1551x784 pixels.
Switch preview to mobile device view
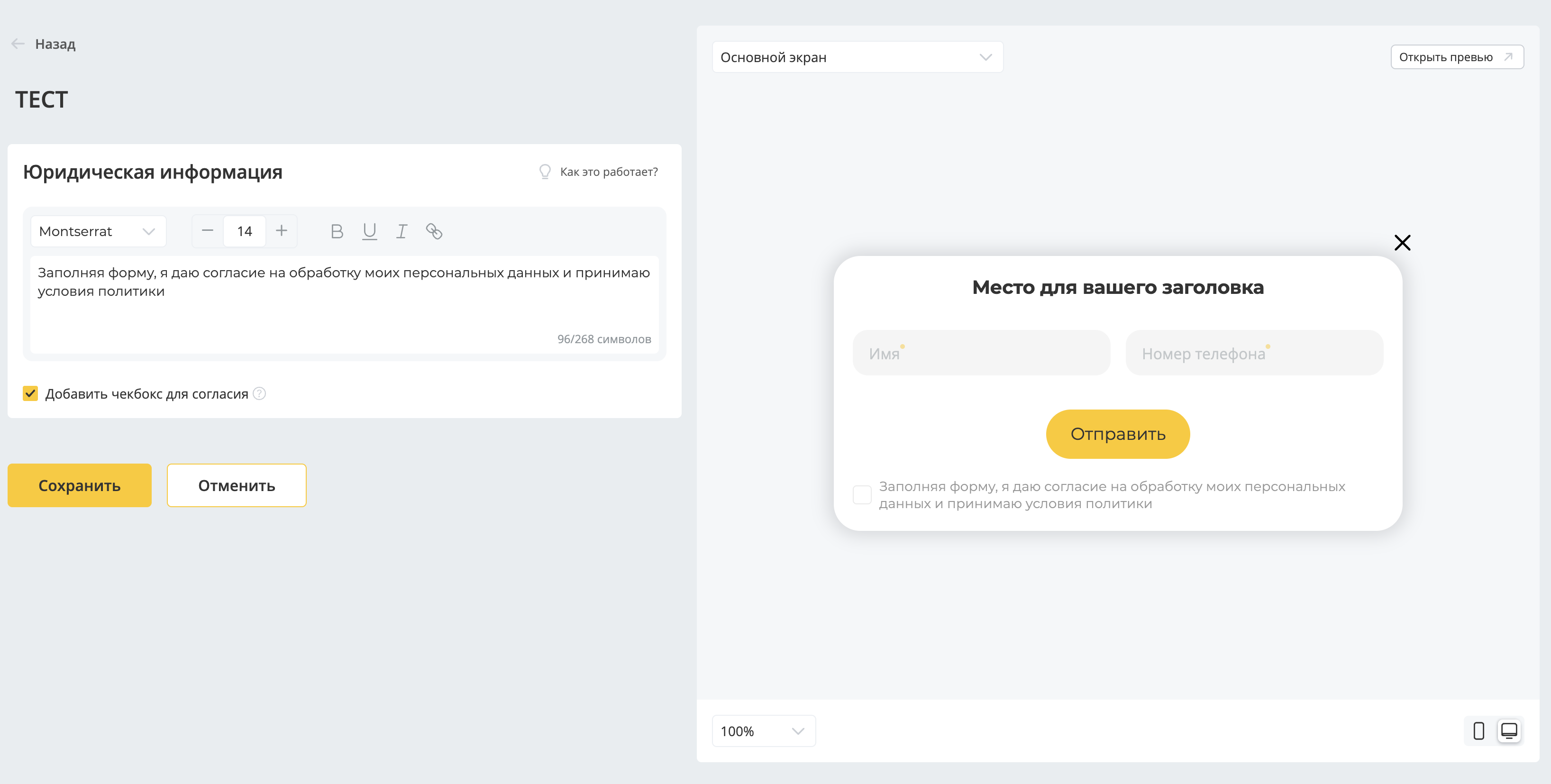1479,731
